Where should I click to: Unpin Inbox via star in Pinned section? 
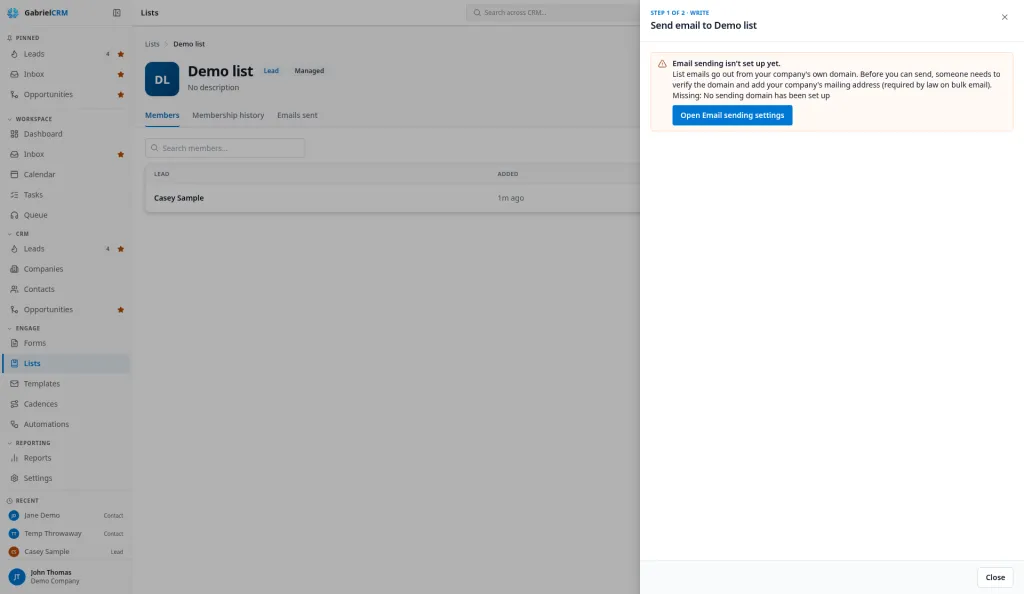click(x=121, y=74)
